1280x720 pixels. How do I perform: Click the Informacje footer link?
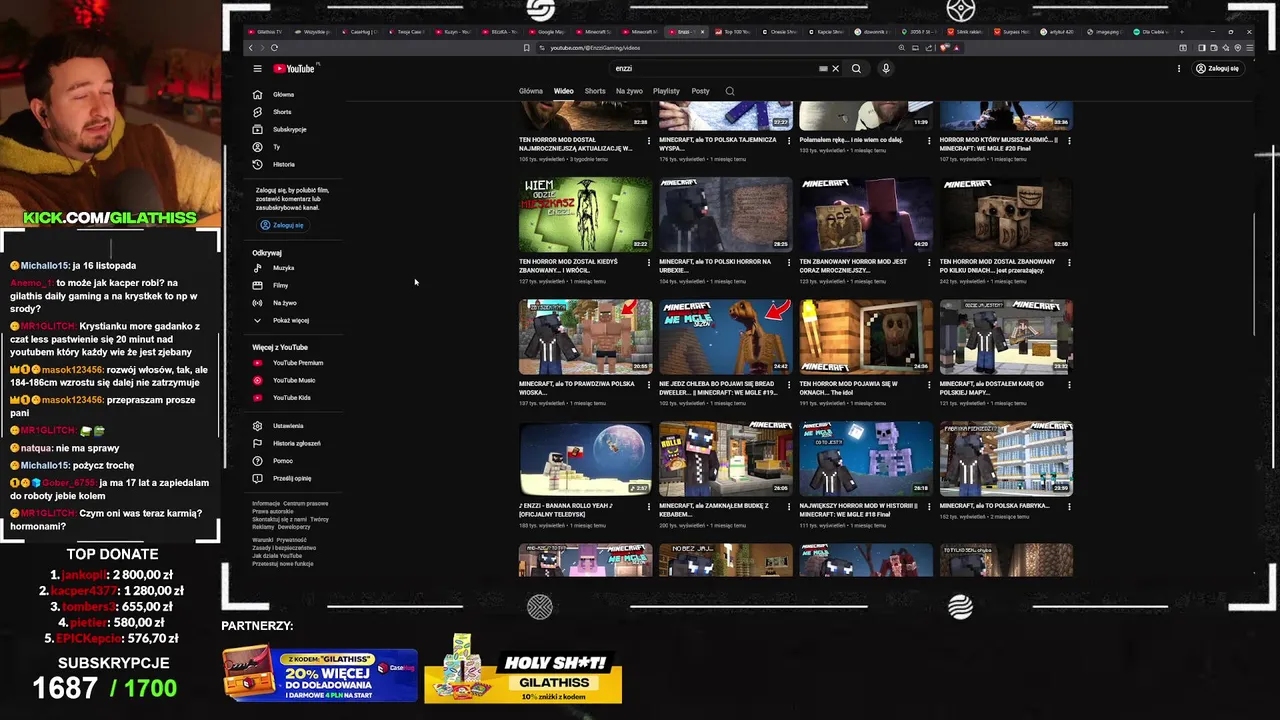click(266, 504)
